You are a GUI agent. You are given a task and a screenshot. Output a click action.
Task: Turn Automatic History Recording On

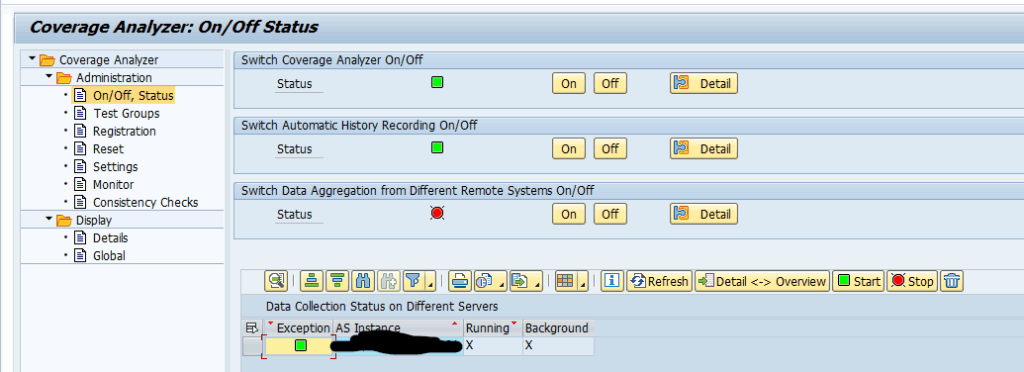pos(569,149)
